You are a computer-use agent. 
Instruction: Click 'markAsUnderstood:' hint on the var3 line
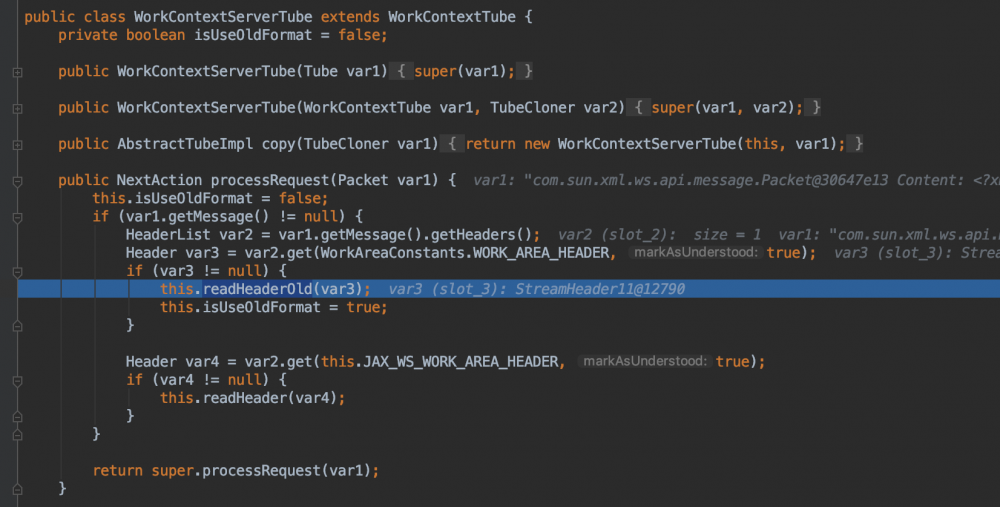coord(696,253)
